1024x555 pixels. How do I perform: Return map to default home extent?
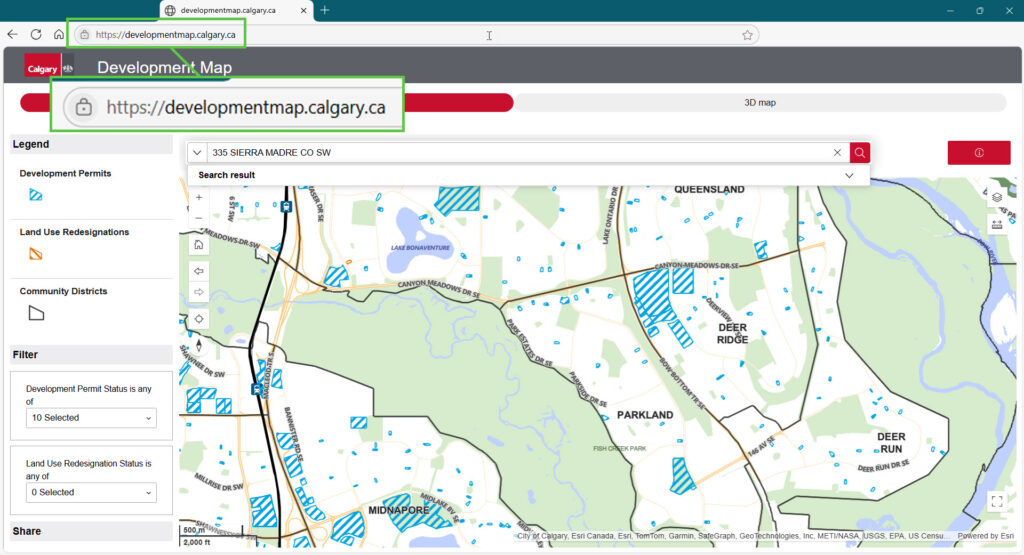pos(199,245)
